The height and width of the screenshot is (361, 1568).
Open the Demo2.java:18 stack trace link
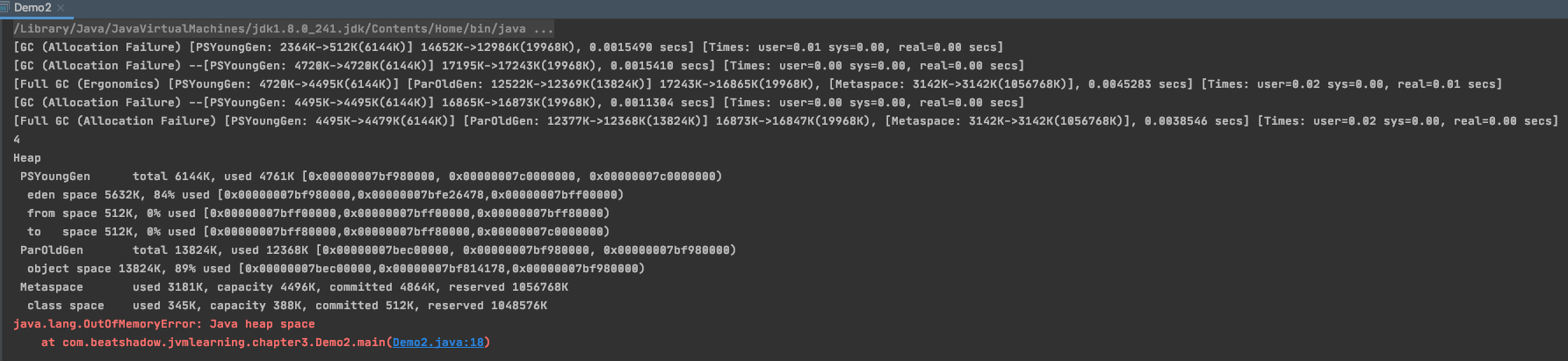pyautogui.click(x=438, y=343)
